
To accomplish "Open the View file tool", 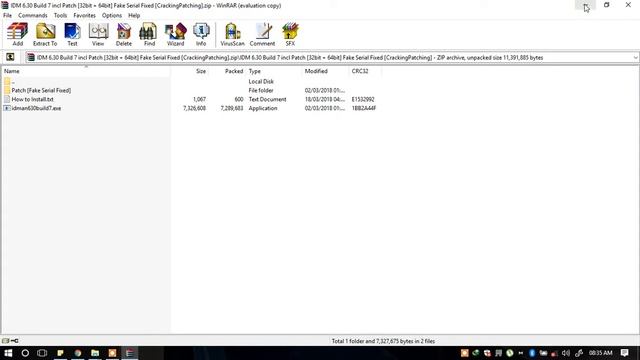I will (98, 34).
